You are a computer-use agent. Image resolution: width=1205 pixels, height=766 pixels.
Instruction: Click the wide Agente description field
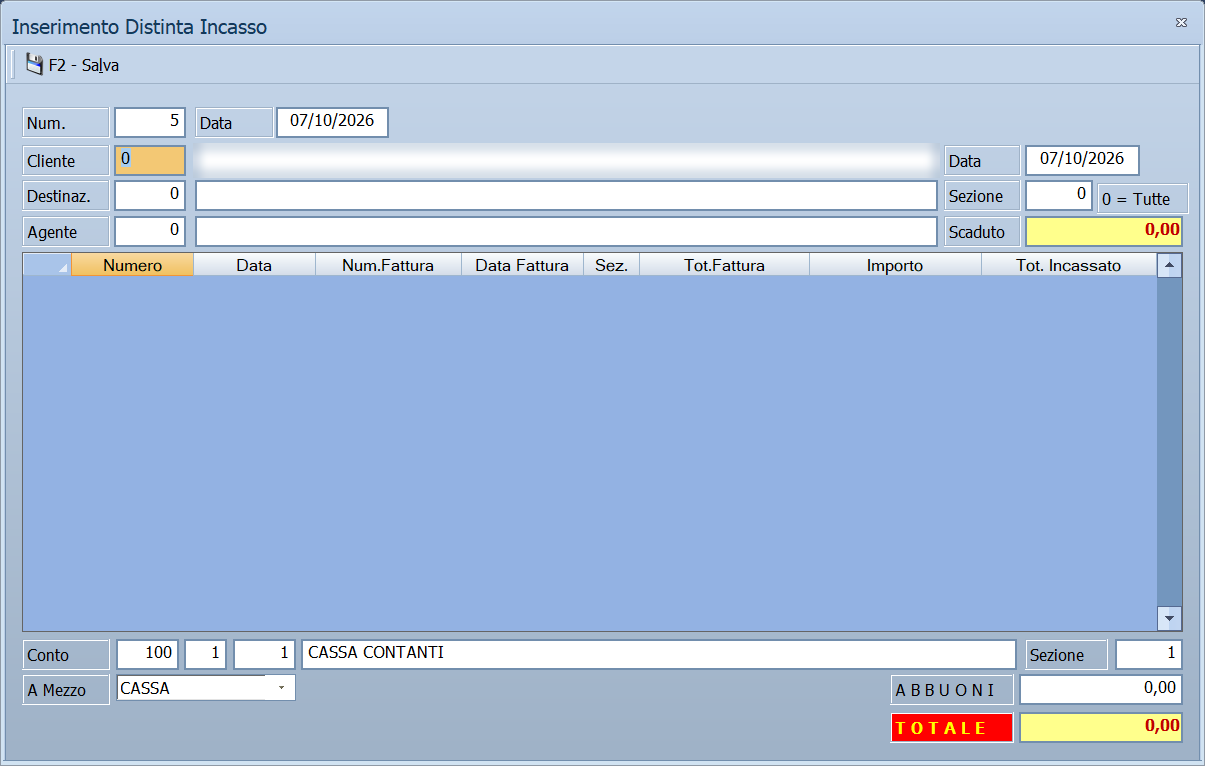coord(566,231)
